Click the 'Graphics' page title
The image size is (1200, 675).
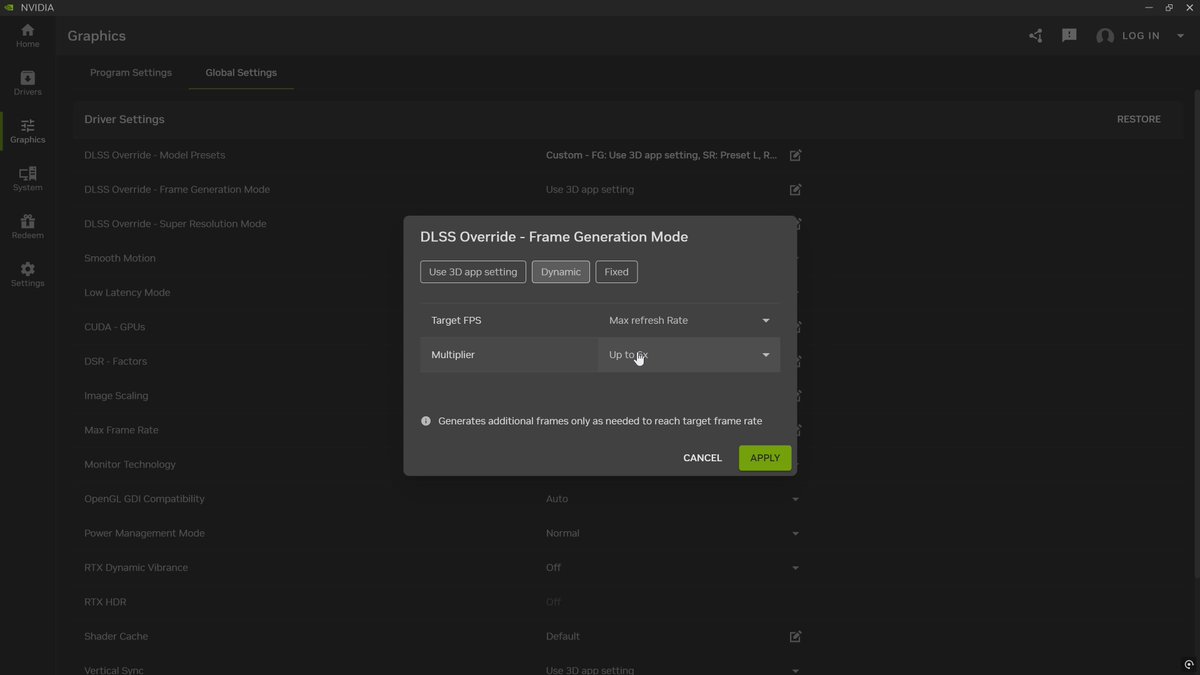click(x=97, y=36)
